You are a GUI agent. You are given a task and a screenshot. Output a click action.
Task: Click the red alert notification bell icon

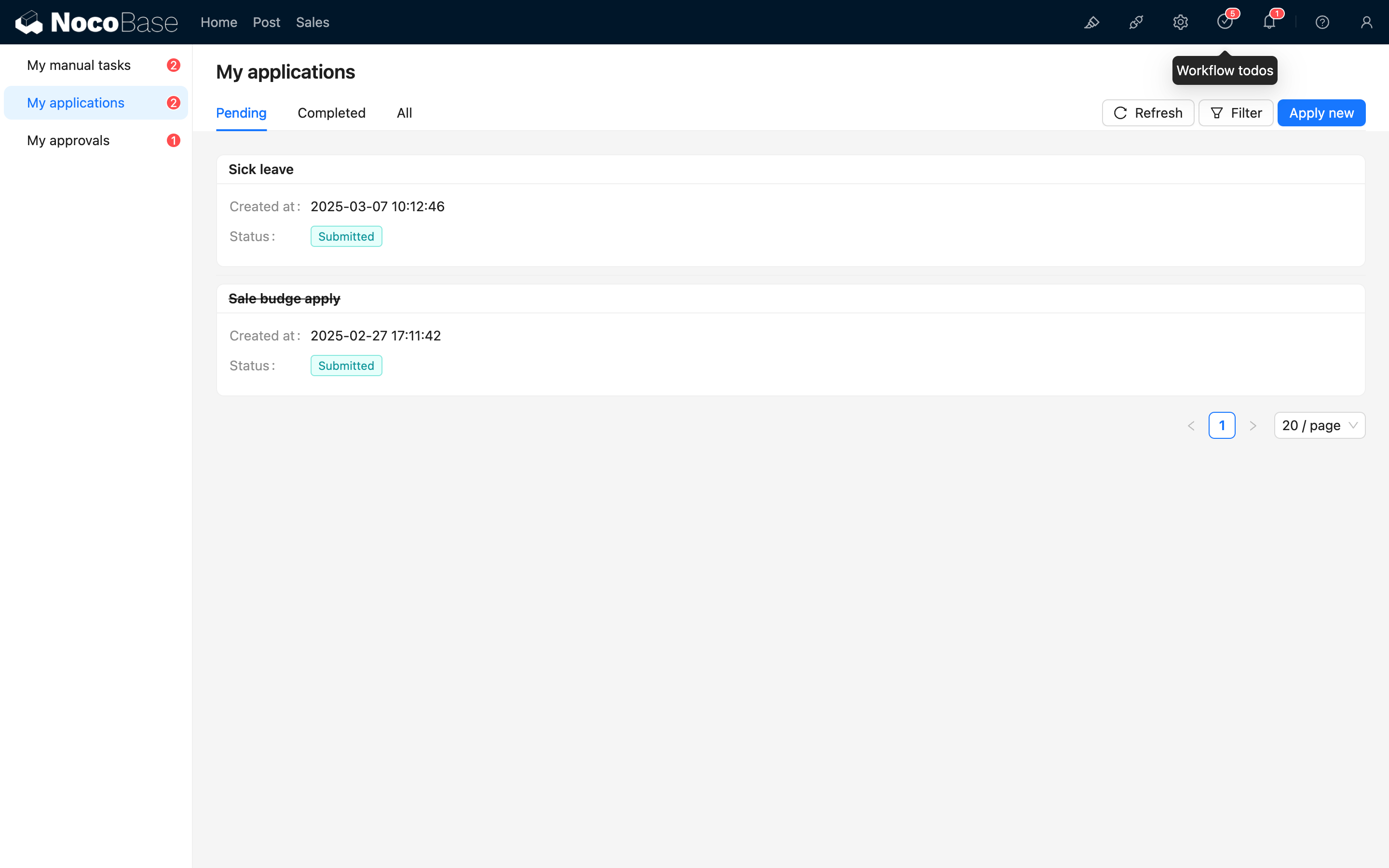tap(1270, 22)
